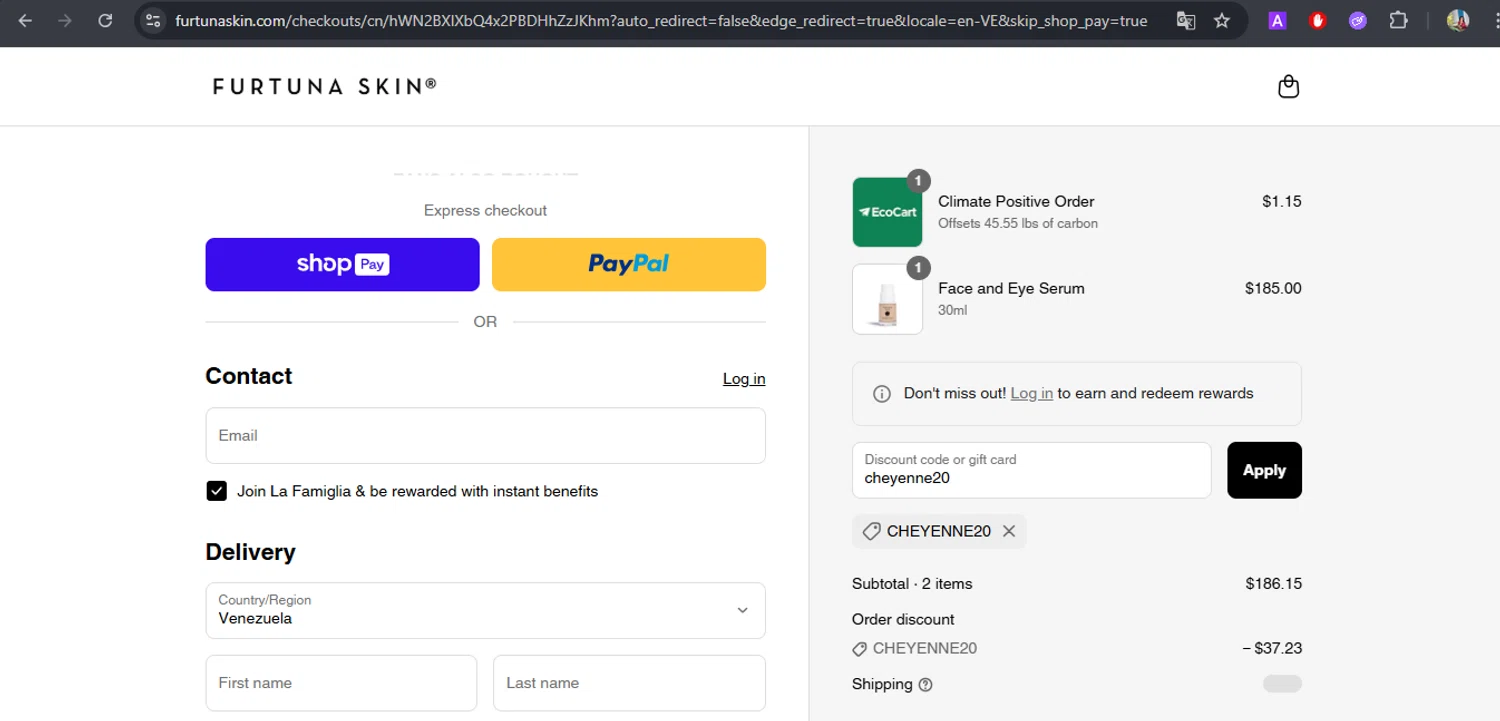This screenshot has height=721, width=1500.
Task: Click the translate page icon
Action: [x=1186, y=20]
